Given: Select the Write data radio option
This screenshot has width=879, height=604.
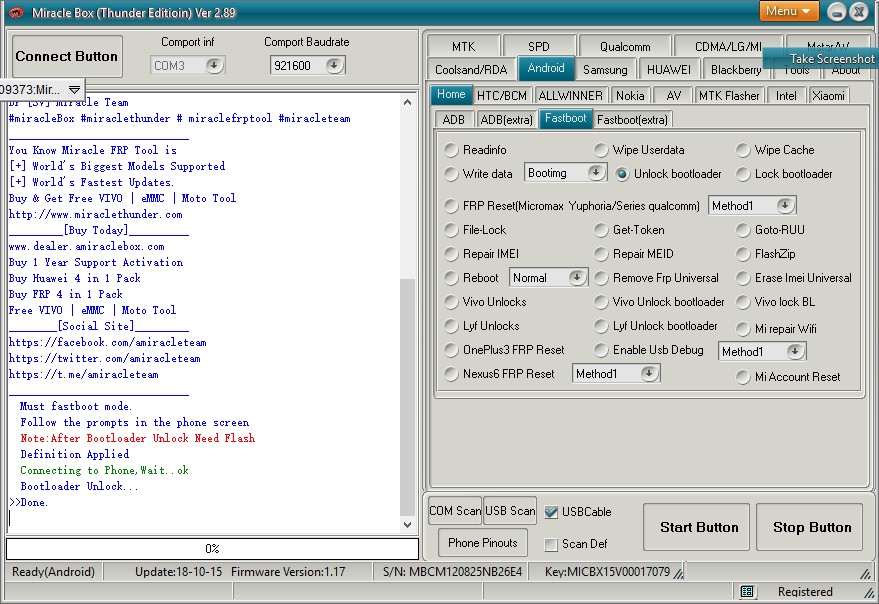Looking at the screenshot, I should 451,174.
